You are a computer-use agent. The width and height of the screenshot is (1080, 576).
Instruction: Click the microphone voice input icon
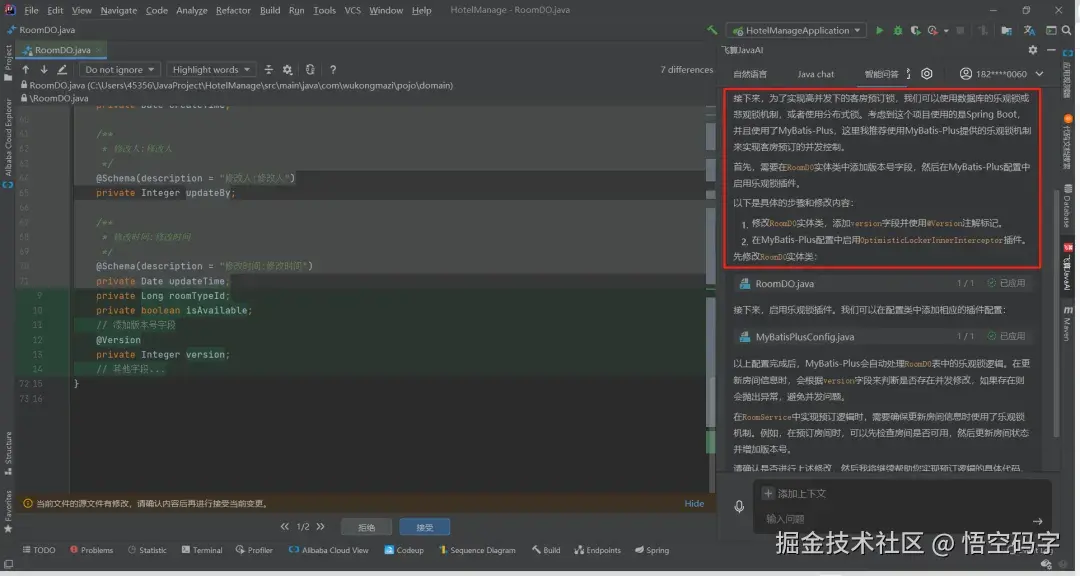[x=739, y=506]
